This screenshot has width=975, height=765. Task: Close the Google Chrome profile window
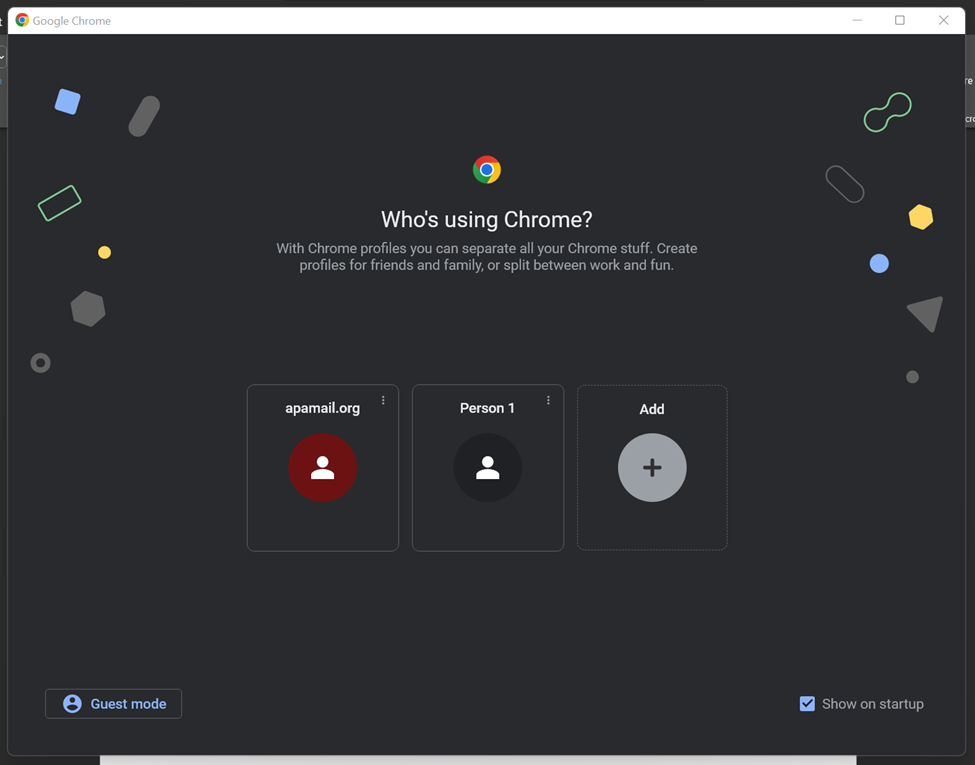click(943, 20)
